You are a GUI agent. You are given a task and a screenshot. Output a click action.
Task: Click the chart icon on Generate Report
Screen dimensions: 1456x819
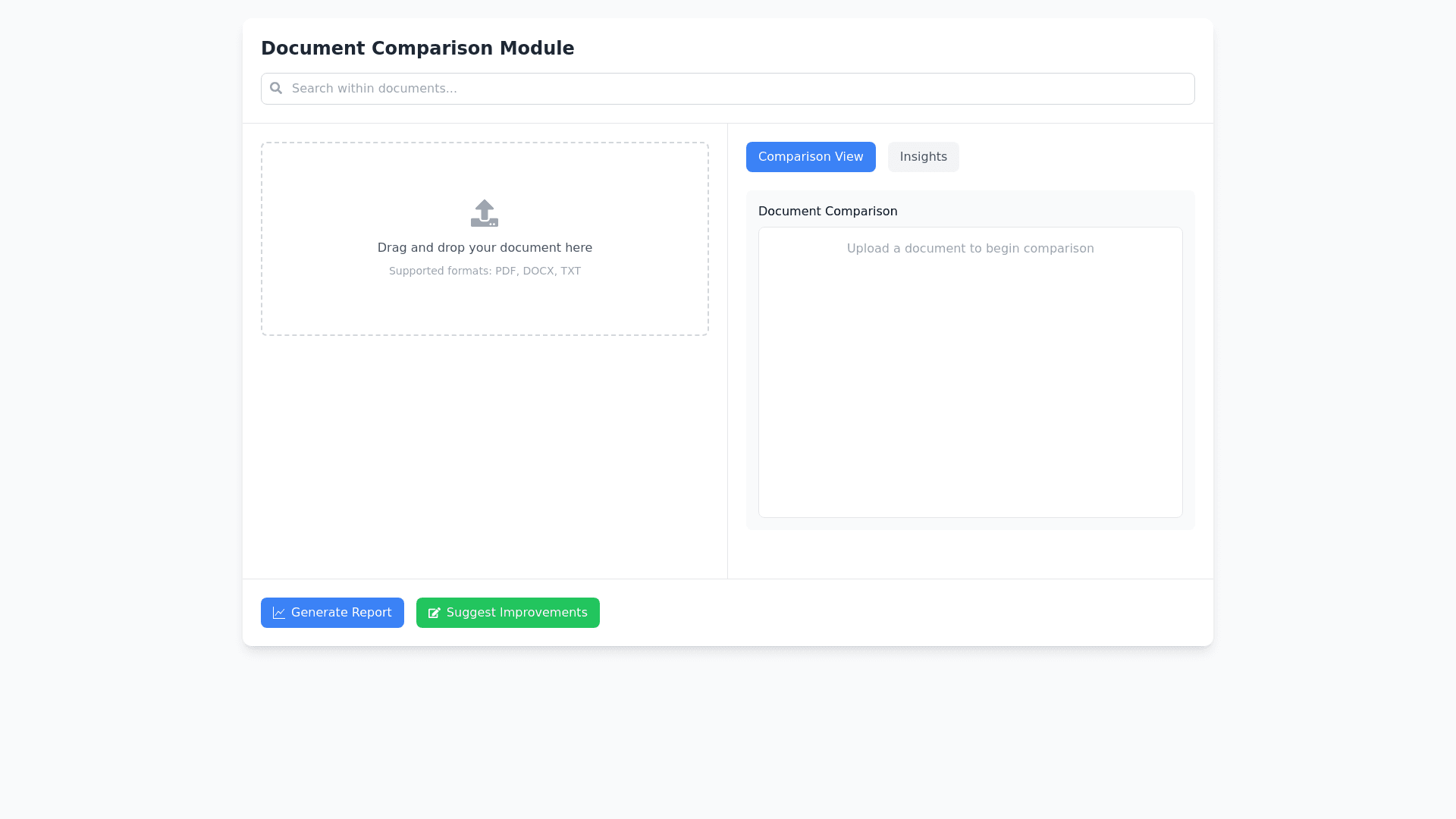279,613
